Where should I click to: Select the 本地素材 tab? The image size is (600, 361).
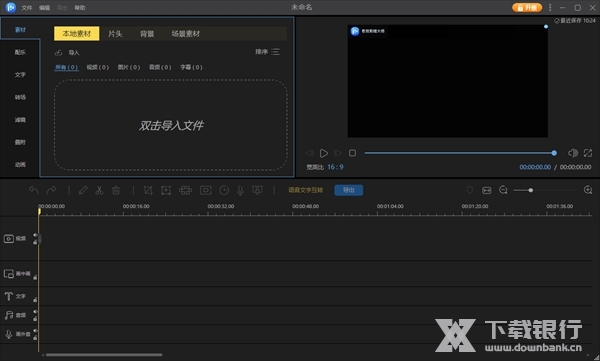point(77,34)
